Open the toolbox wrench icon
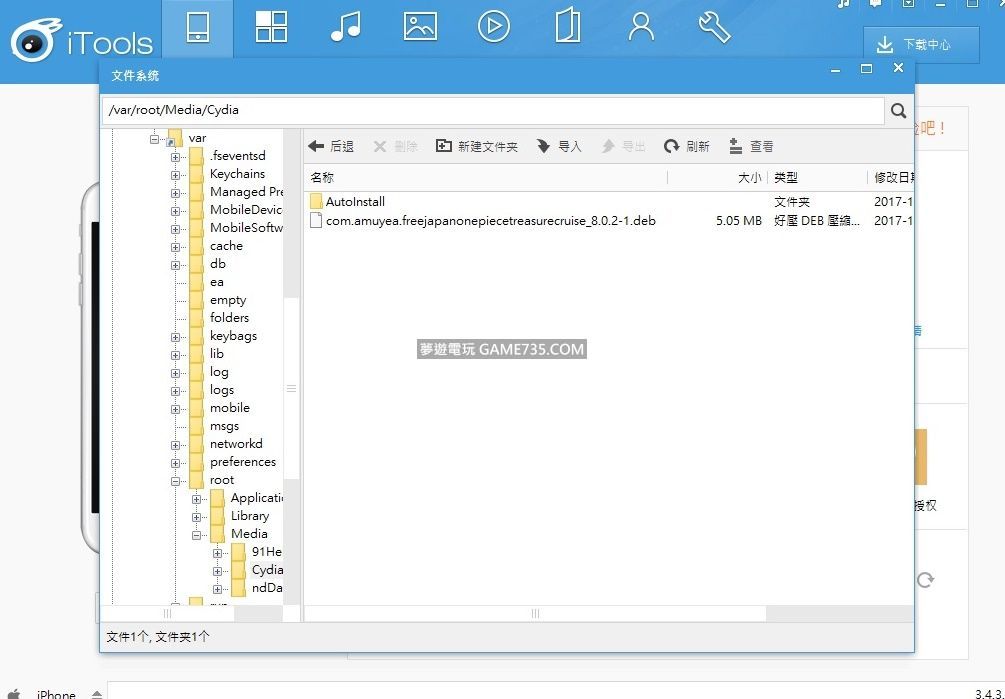 point(714,27)
